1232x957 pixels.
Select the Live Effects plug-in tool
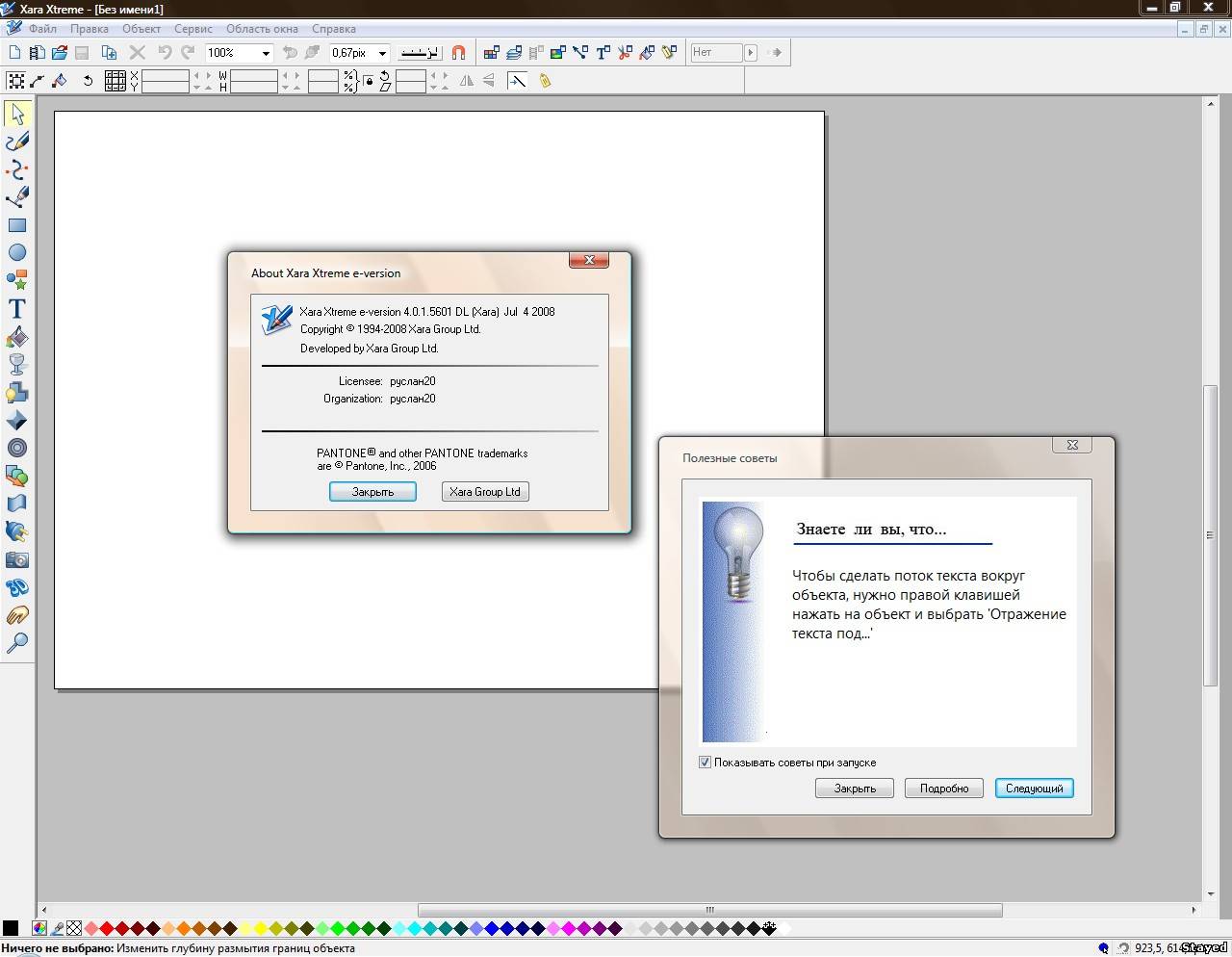pos(17,530)
